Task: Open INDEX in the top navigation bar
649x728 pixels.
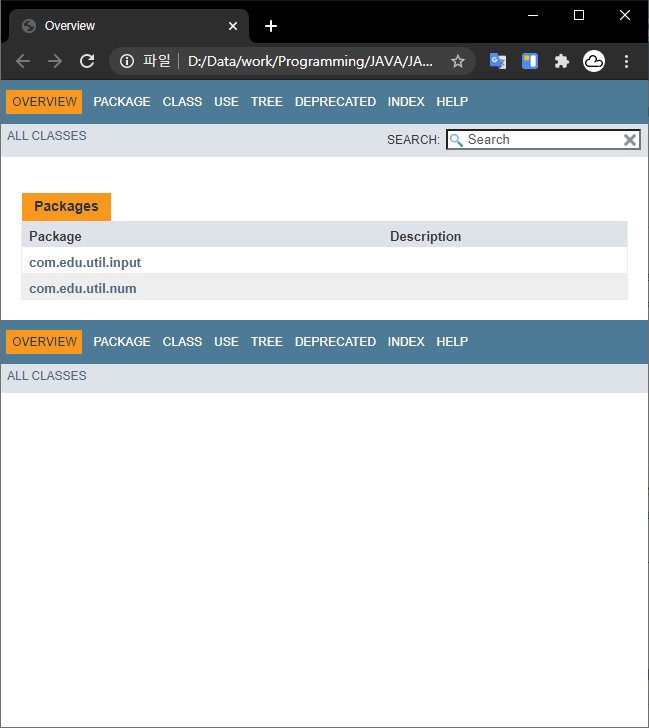Action: point(406,102)
